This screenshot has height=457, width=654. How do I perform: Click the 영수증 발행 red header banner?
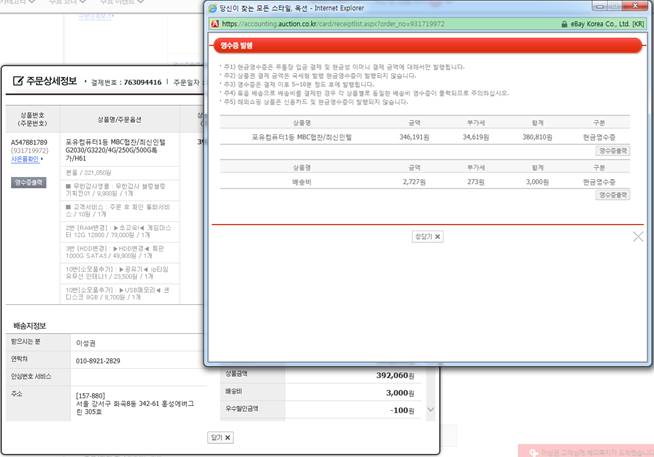[x=428, y=45]
